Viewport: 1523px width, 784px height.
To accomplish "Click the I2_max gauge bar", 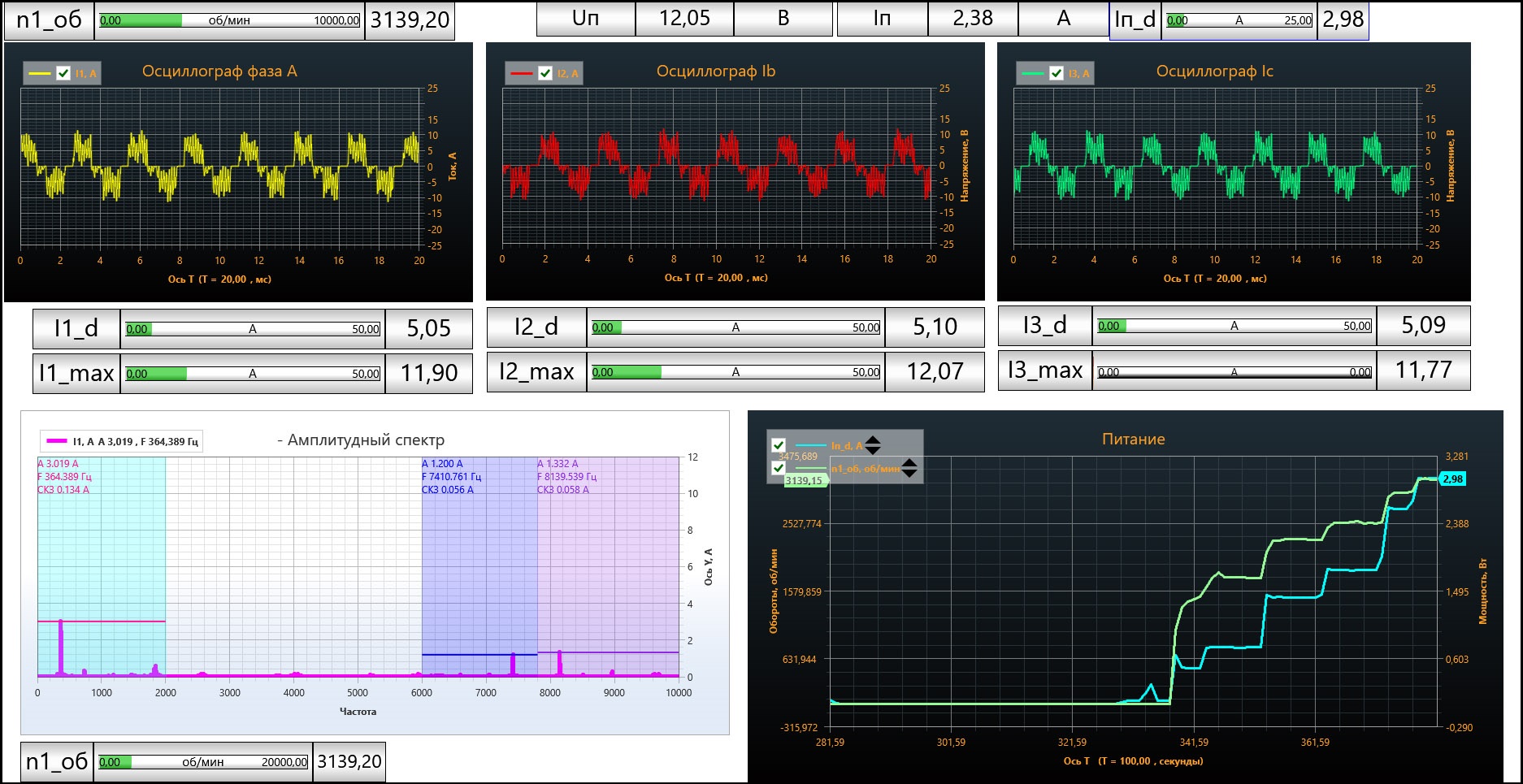I will point(735,372).
